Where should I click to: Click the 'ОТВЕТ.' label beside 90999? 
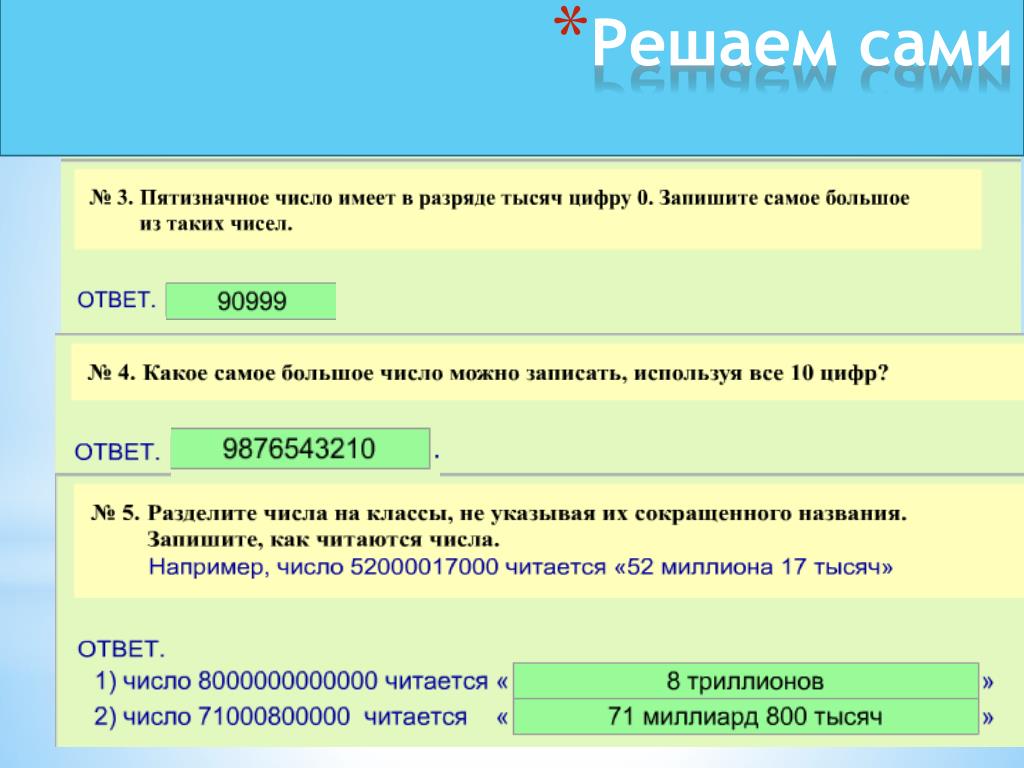(x=117, y=300)
